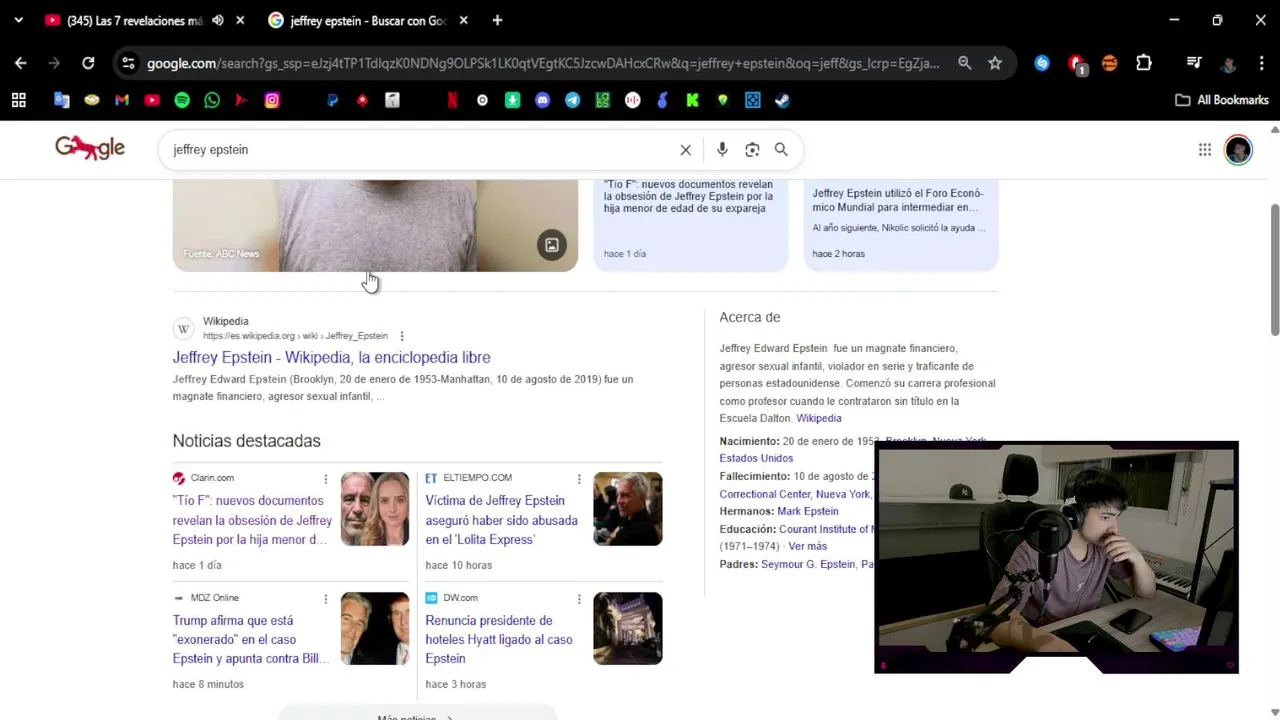This screenshot has height=720, width=1280.
Task: Search by image with Google Lens
Action: [752, 150]
